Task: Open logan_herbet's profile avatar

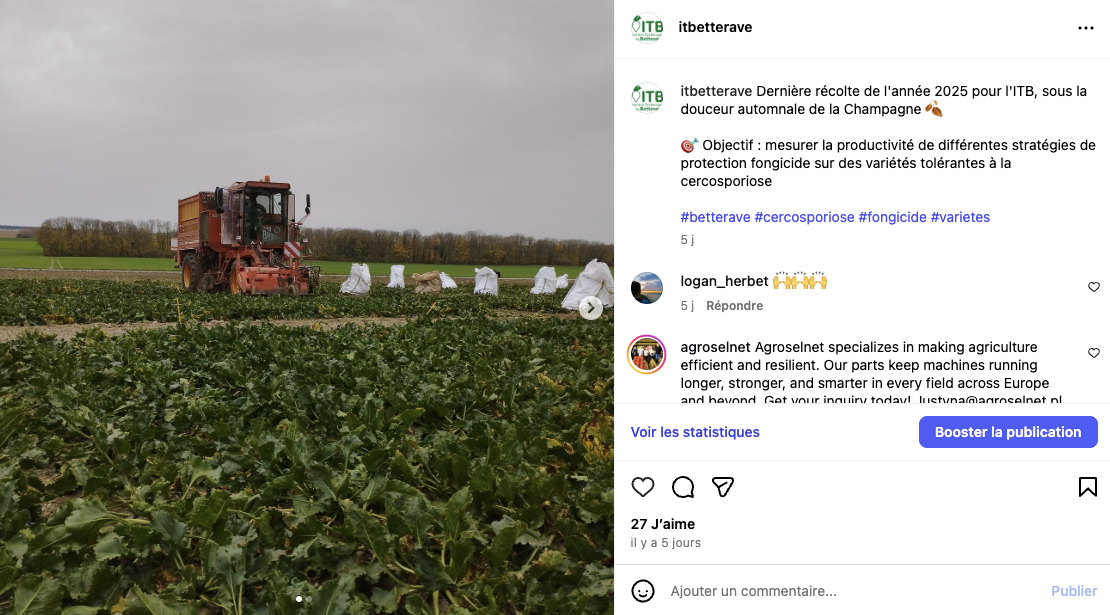Action: 647,288
